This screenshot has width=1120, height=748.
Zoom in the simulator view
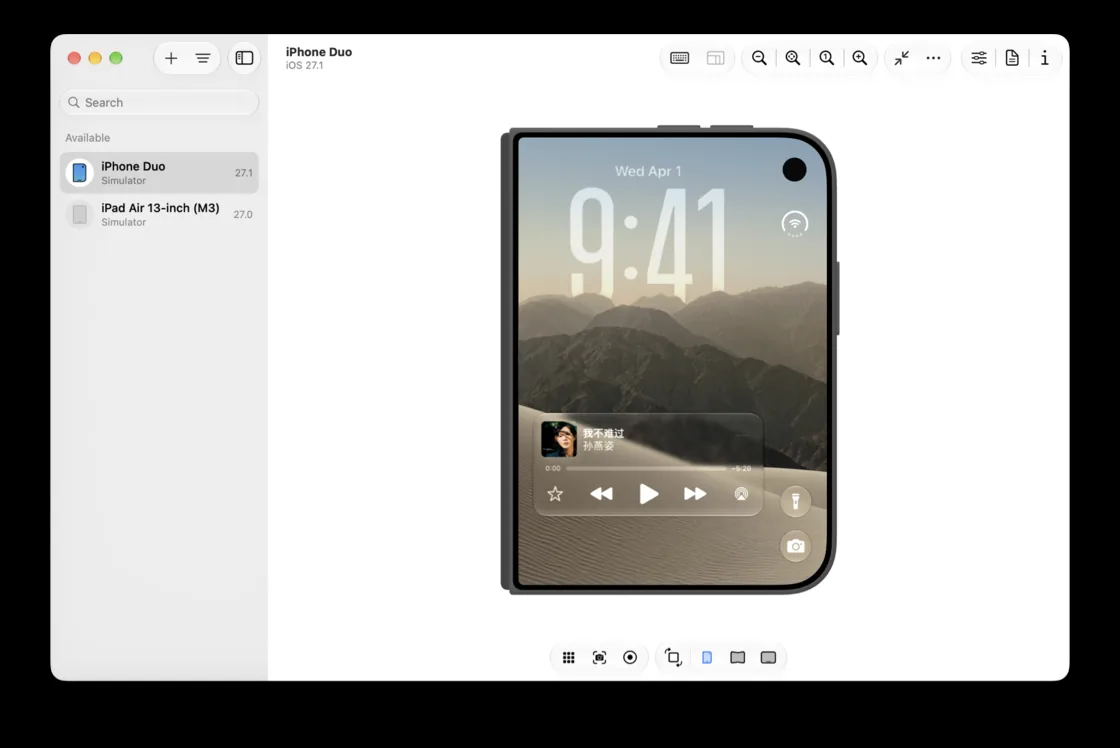click(x=860, y=58)
